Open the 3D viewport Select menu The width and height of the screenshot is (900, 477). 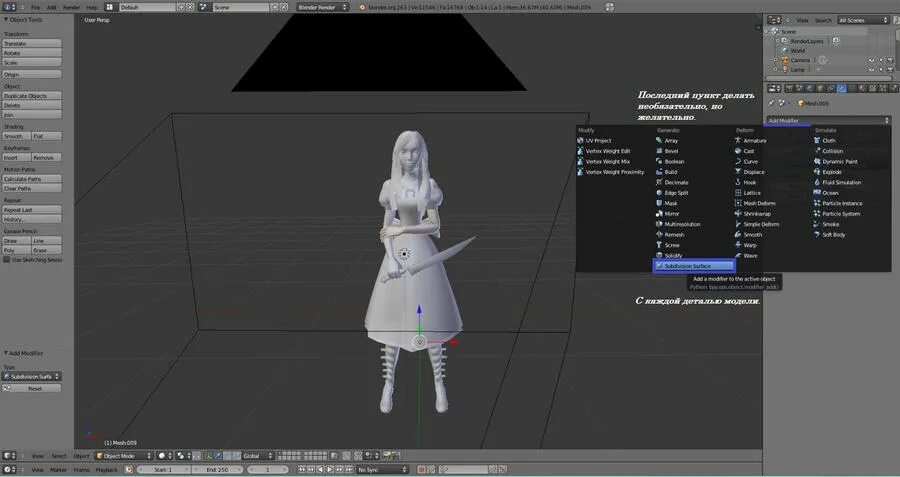[59, 456]
